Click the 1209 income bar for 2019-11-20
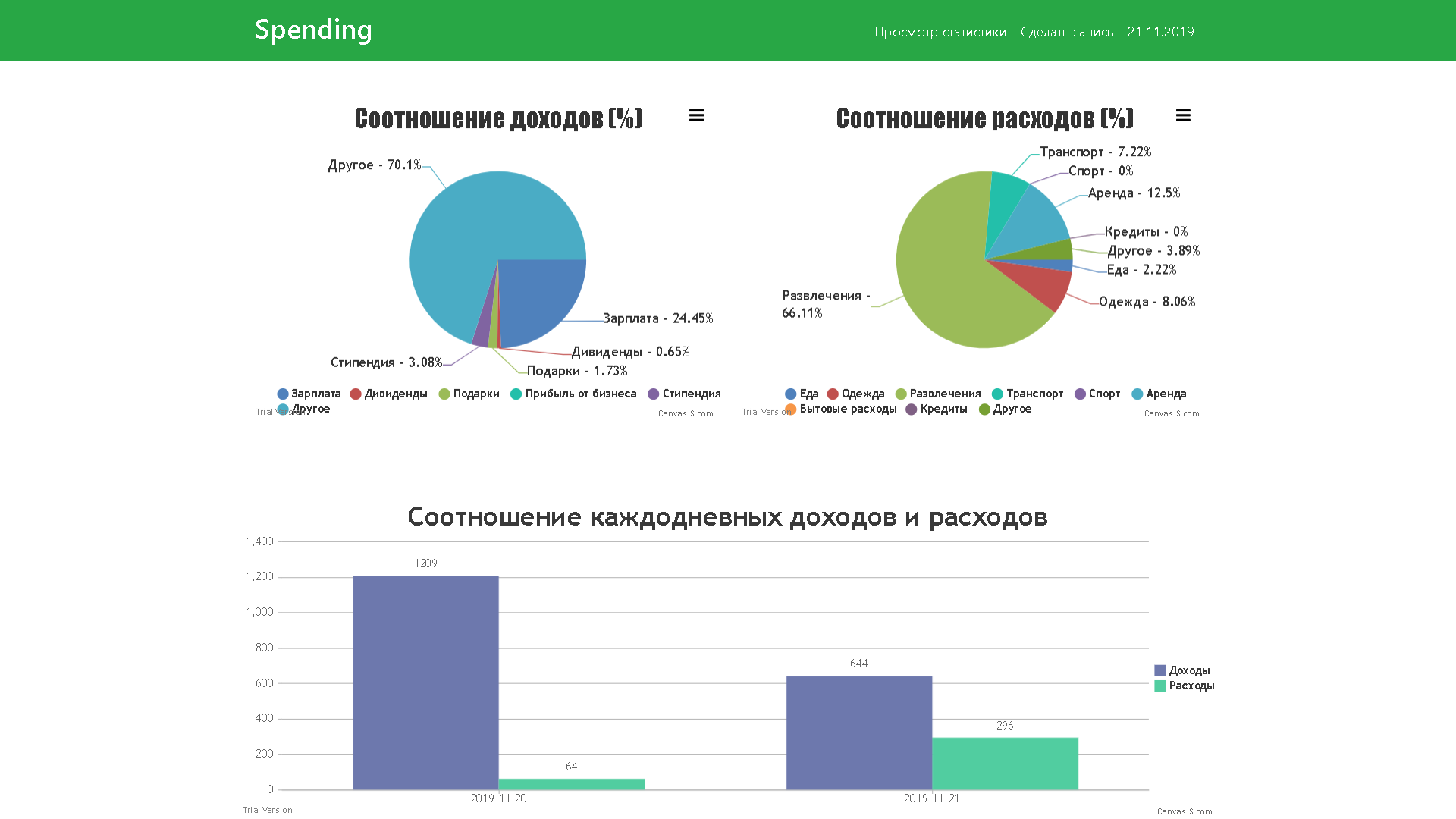The width and height of the screenshot is (1456, 819). [425, 682]
